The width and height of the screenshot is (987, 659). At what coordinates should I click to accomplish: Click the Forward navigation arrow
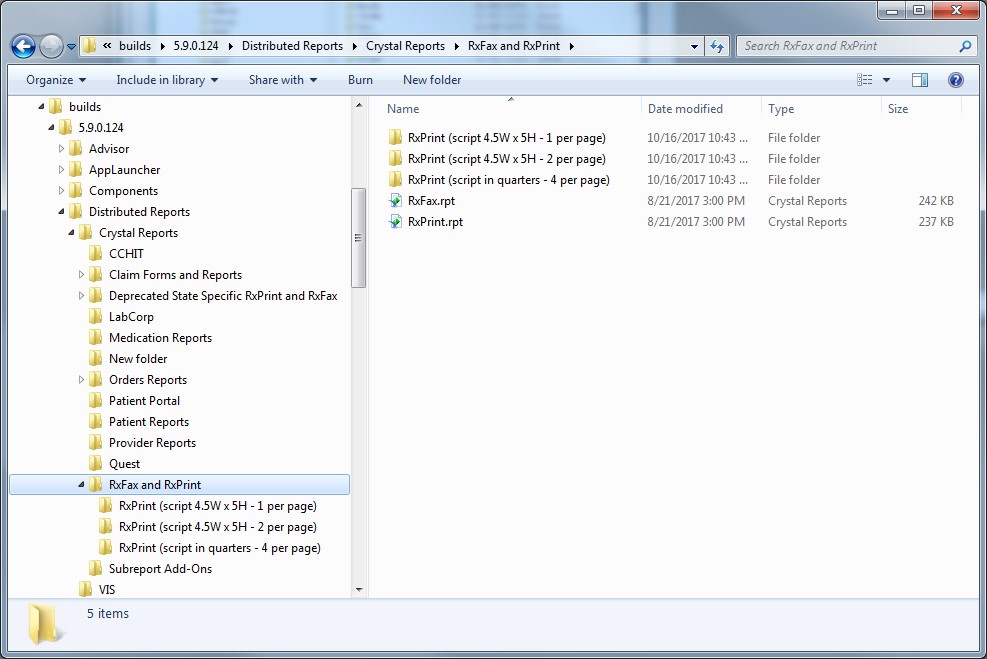(48, 46)
